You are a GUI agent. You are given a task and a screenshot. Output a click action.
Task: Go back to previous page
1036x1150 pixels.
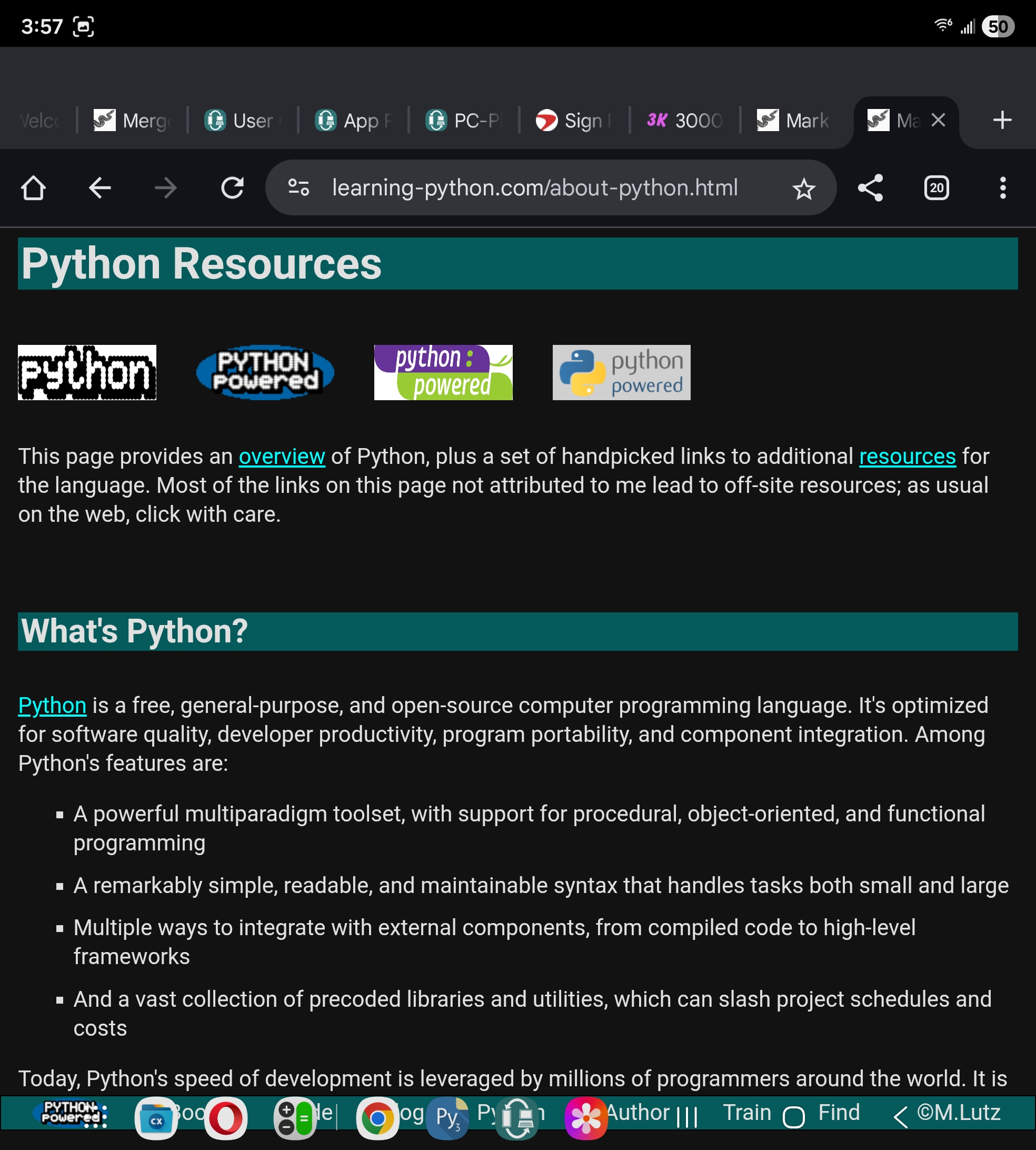99,188
